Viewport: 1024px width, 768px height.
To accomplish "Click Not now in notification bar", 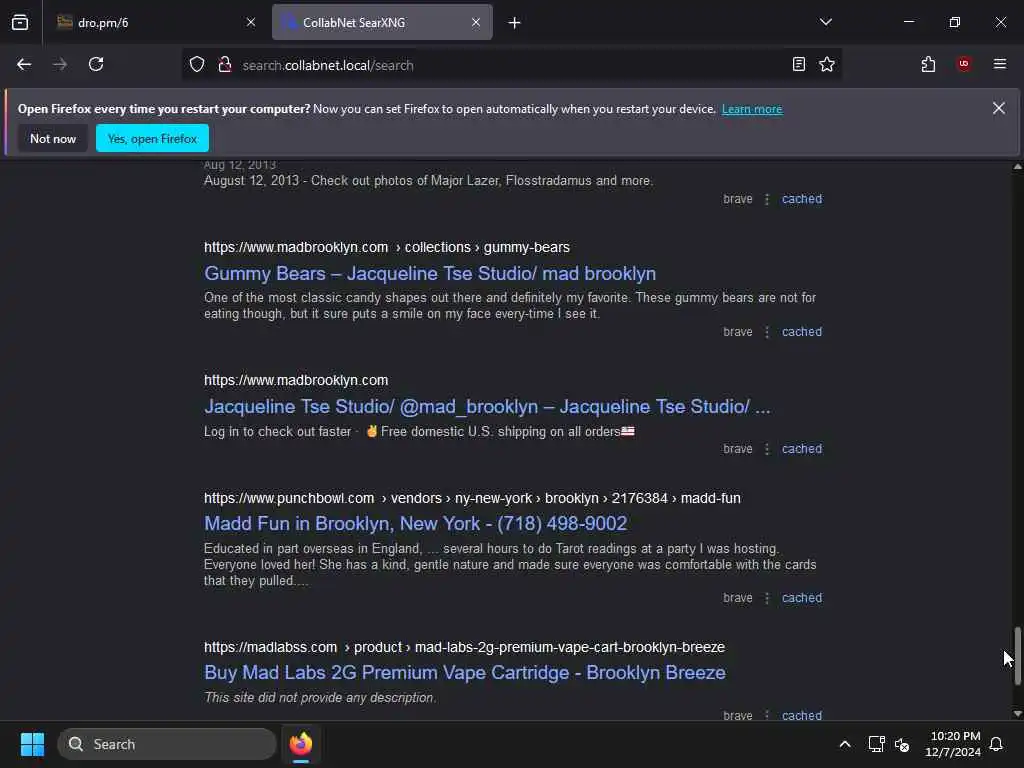I will coord(53,138).
